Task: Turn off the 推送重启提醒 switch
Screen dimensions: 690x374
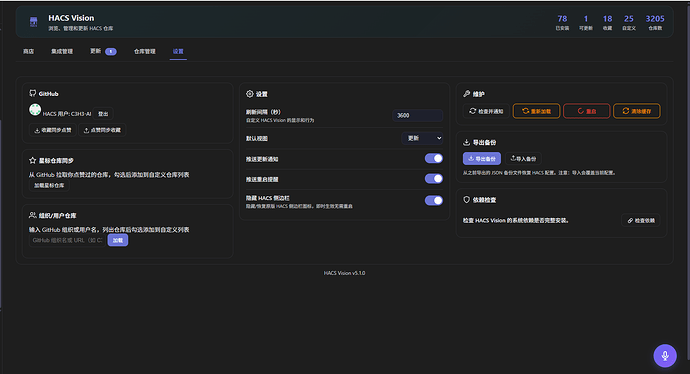Action: tap(433, 179)
